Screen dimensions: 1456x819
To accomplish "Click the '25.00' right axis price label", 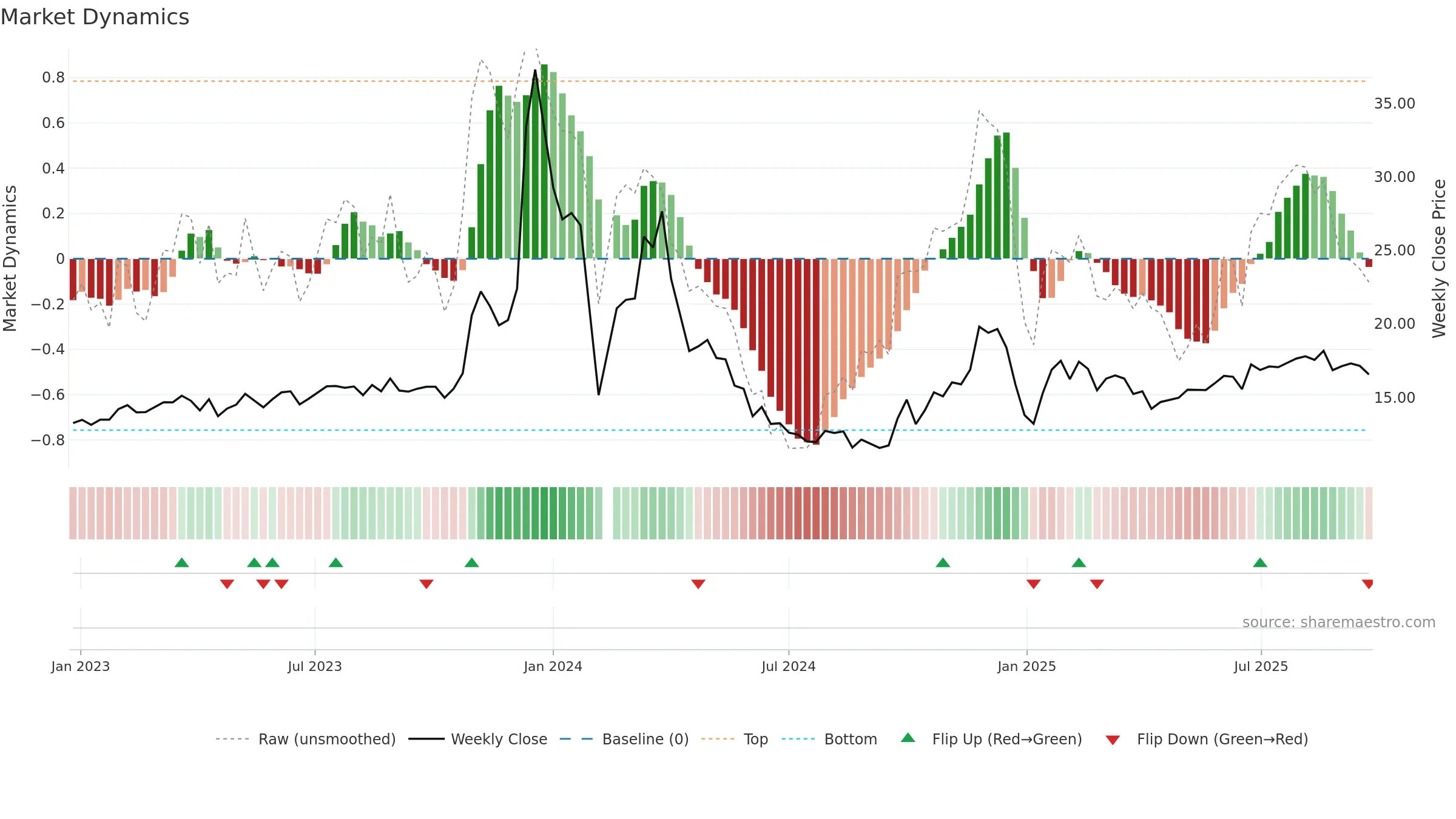I will pos(1395,251).
